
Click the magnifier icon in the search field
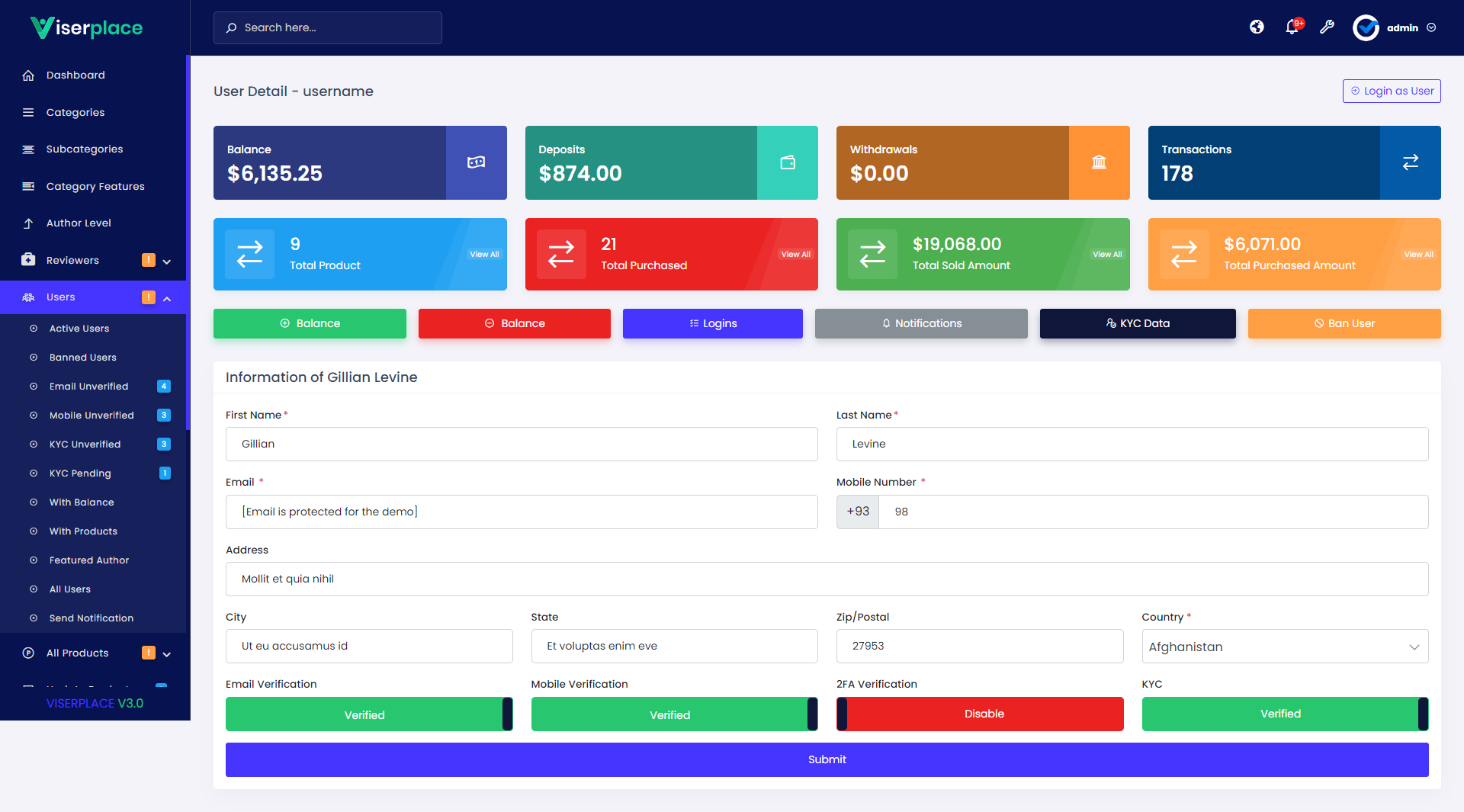click(x=231, y=27)
